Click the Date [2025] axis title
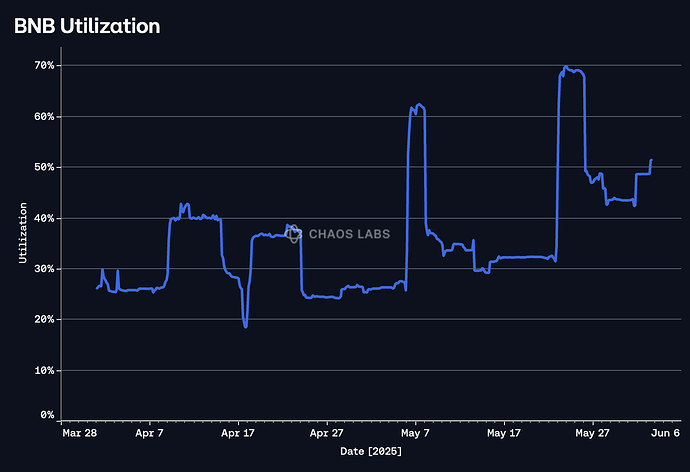690x472 pixels. pos(371,451)
